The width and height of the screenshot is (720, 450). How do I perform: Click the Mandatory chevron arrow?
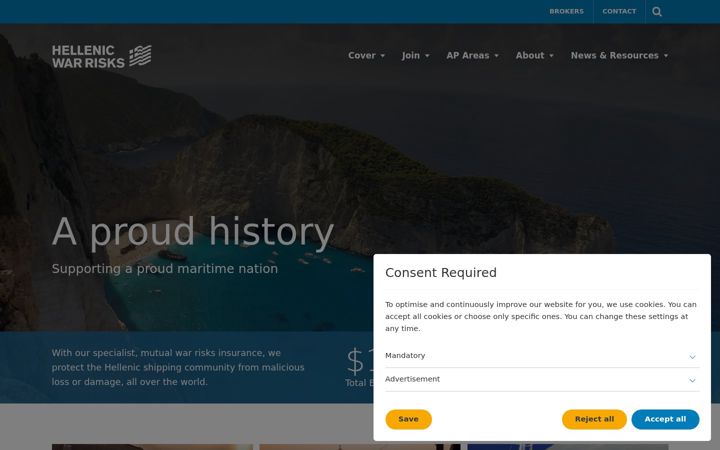pos(692,357)
